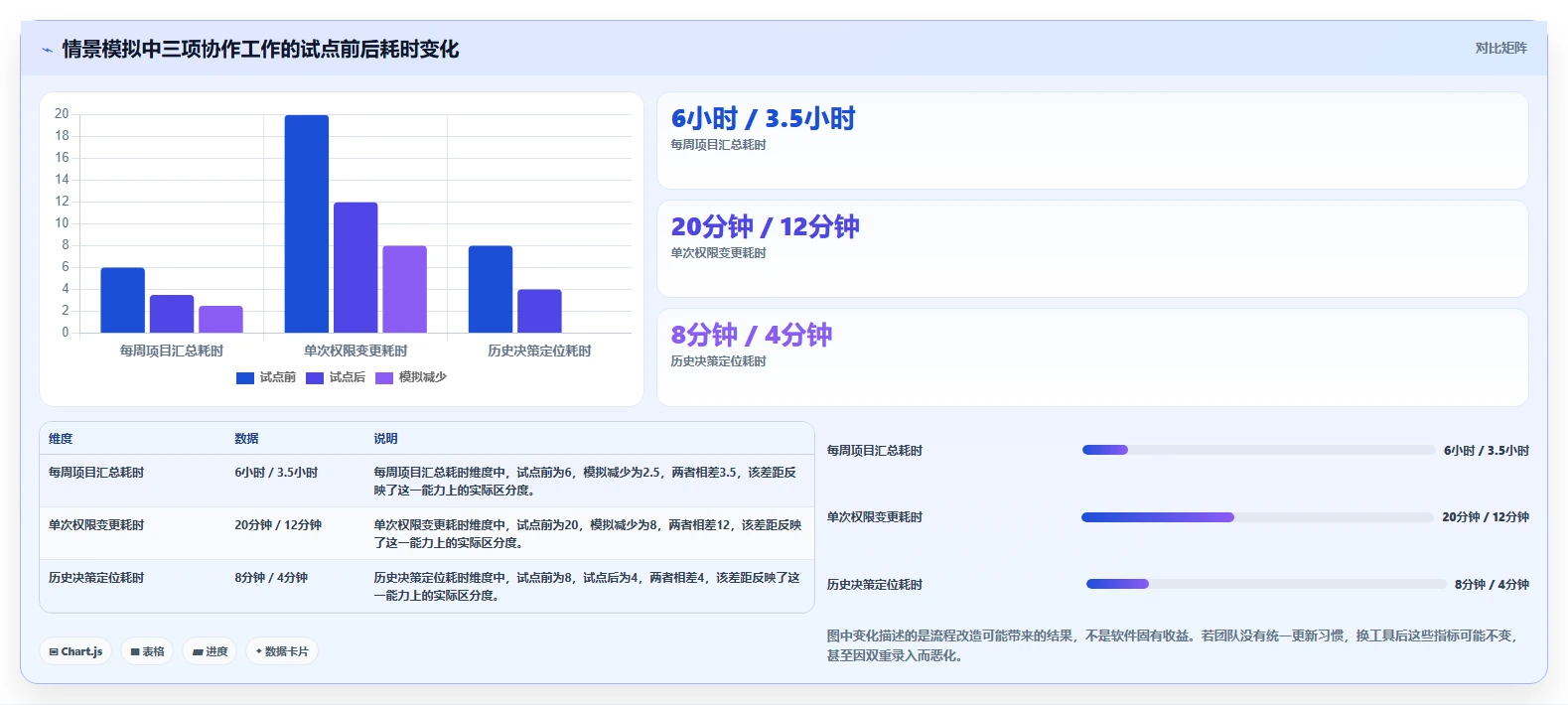This screenshot has height=705, width=1568.
Task: Click 每周项目汇总耗时 label in progress list
Action: coord(875,451)
